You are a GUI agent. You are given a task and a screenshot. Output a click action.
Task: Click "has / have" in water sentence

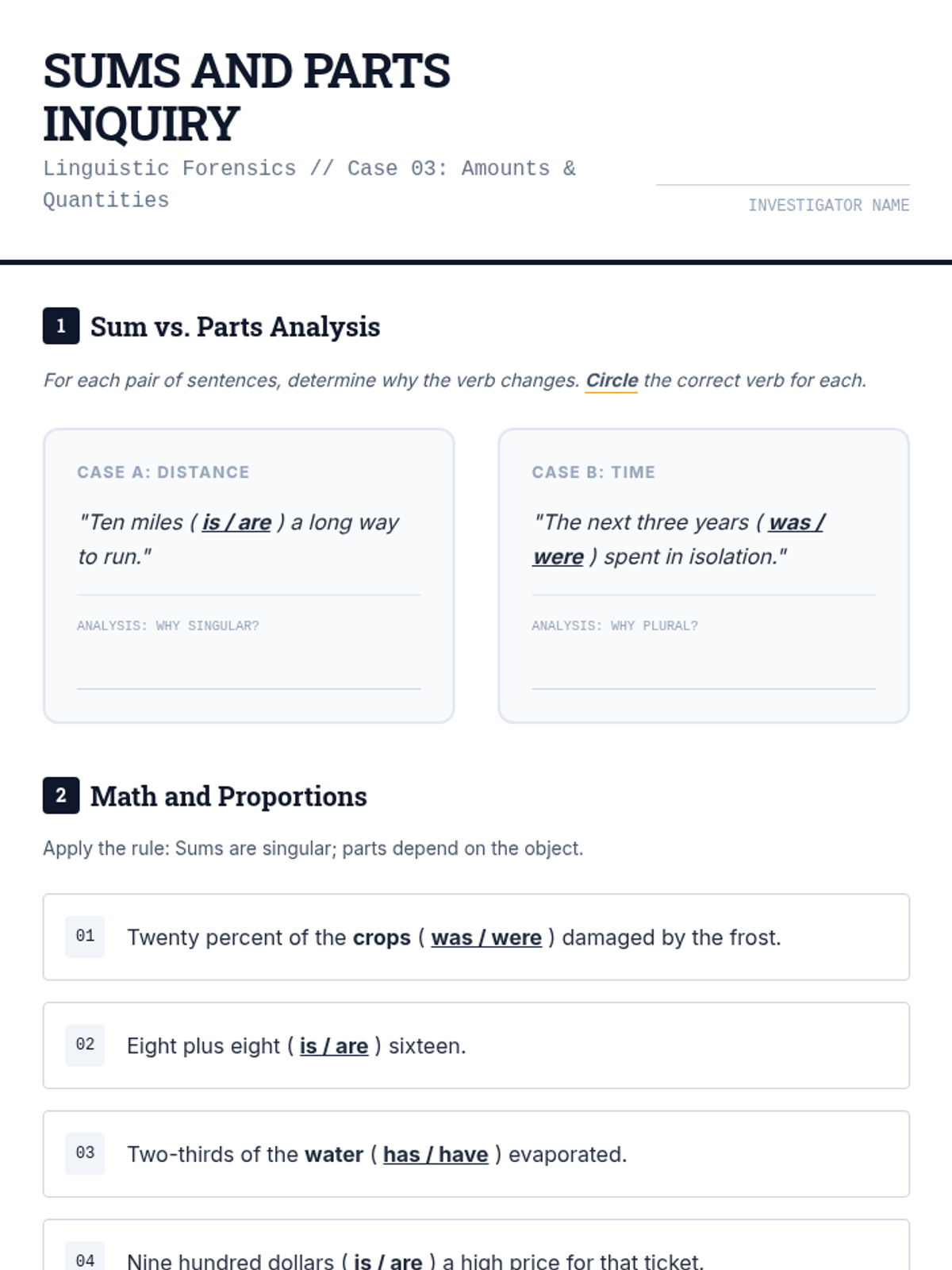(x=436, y=1154)
